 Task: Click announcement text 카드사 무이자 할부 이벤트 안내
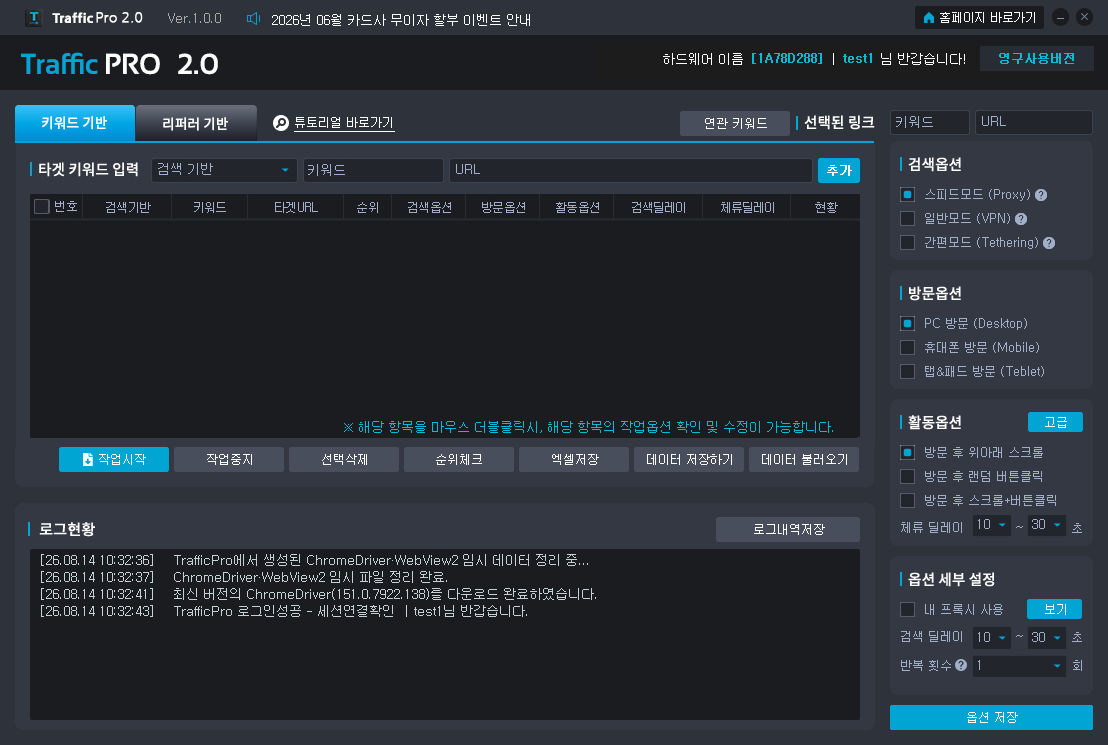pos(401,20)
